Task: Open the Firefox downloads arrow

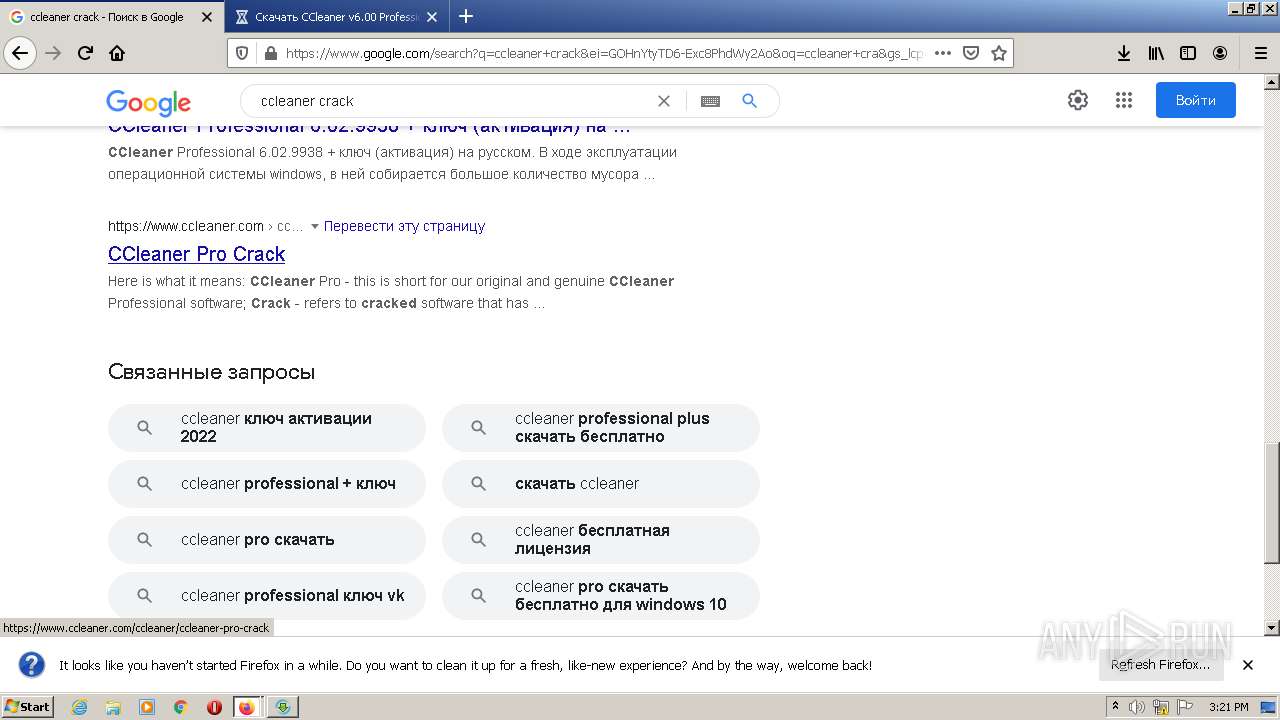Action: [x=1124, y=53]
